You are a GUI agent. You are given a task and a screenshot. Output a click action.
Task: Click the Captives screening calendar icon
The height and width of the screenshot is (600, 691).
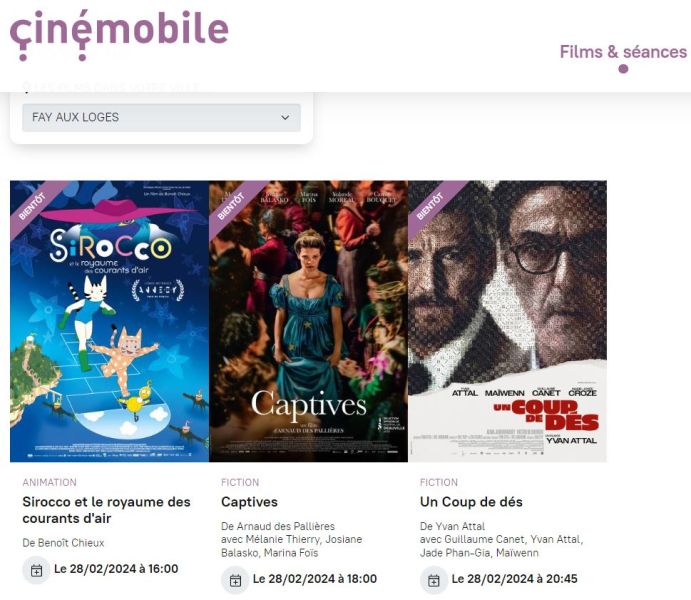[x=235, y=581]
